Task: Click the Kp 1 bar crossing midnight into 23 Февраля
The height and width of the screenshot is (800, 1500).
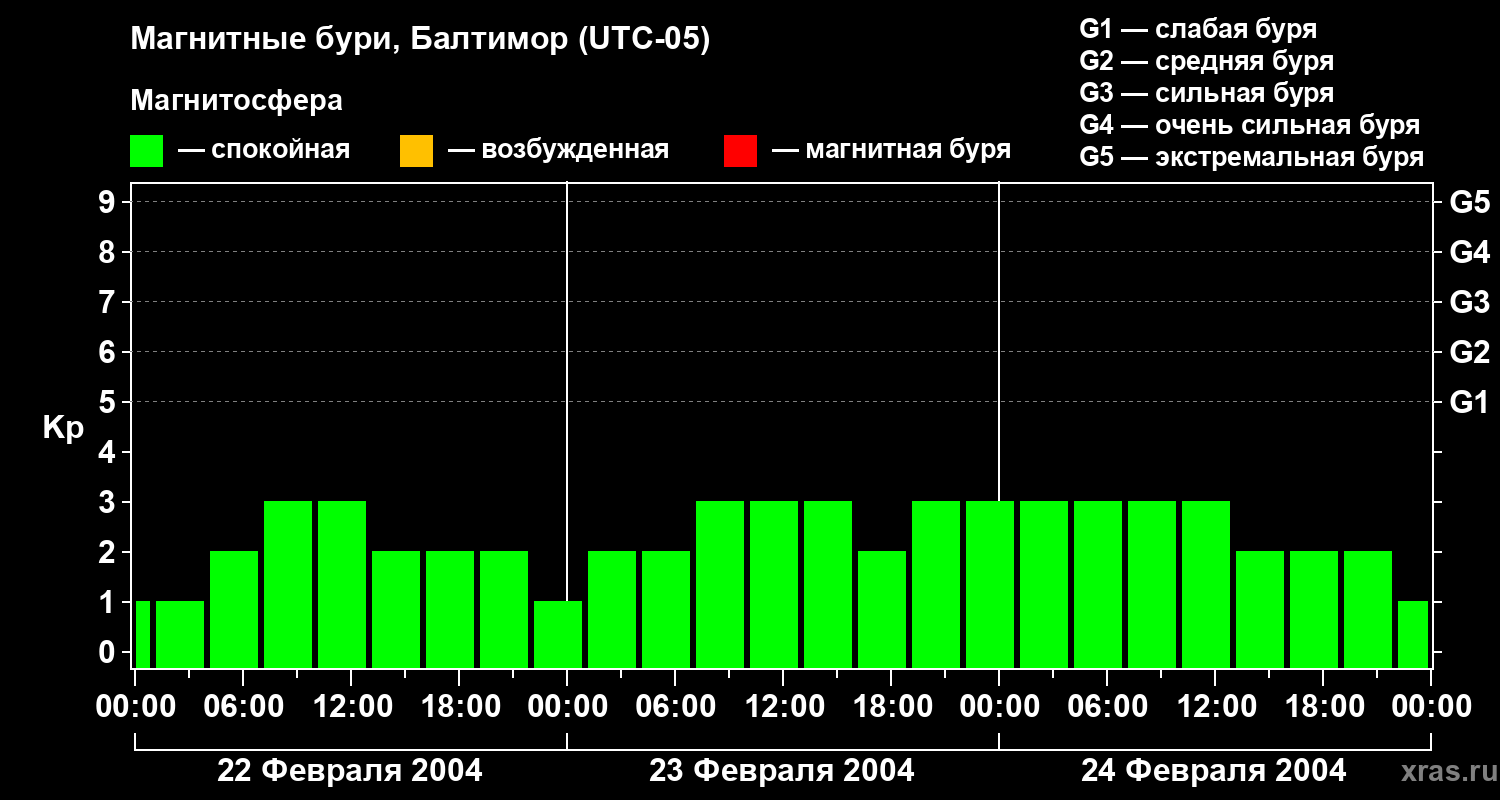Action: (558, 634)
